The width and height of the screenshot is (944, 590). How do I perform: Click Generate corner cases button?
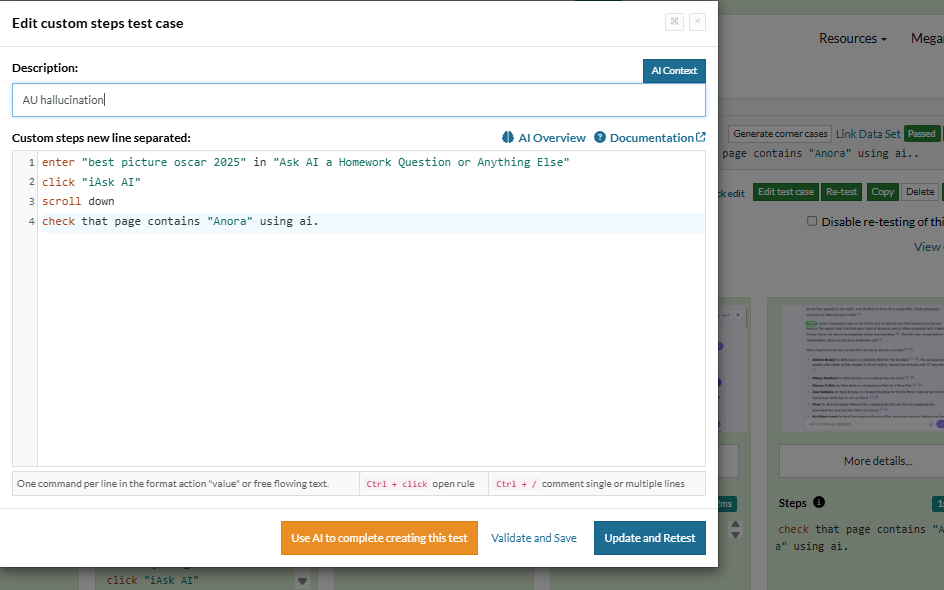[780, 134]
